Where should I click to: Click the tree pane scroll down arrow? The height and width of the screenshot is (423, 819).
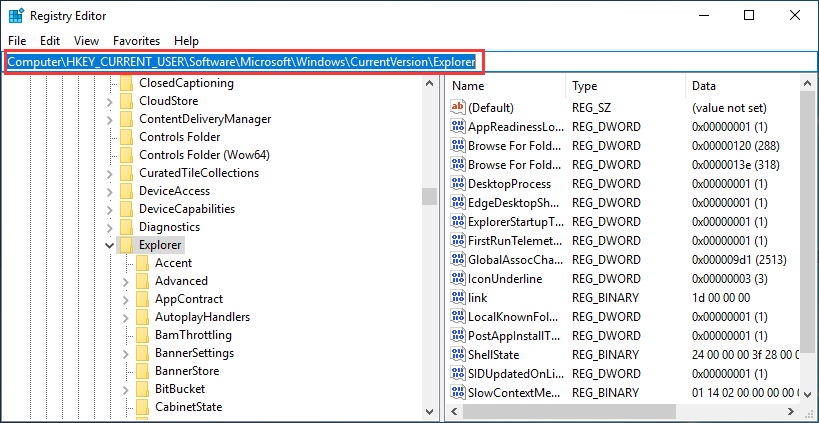click(429, 410)
